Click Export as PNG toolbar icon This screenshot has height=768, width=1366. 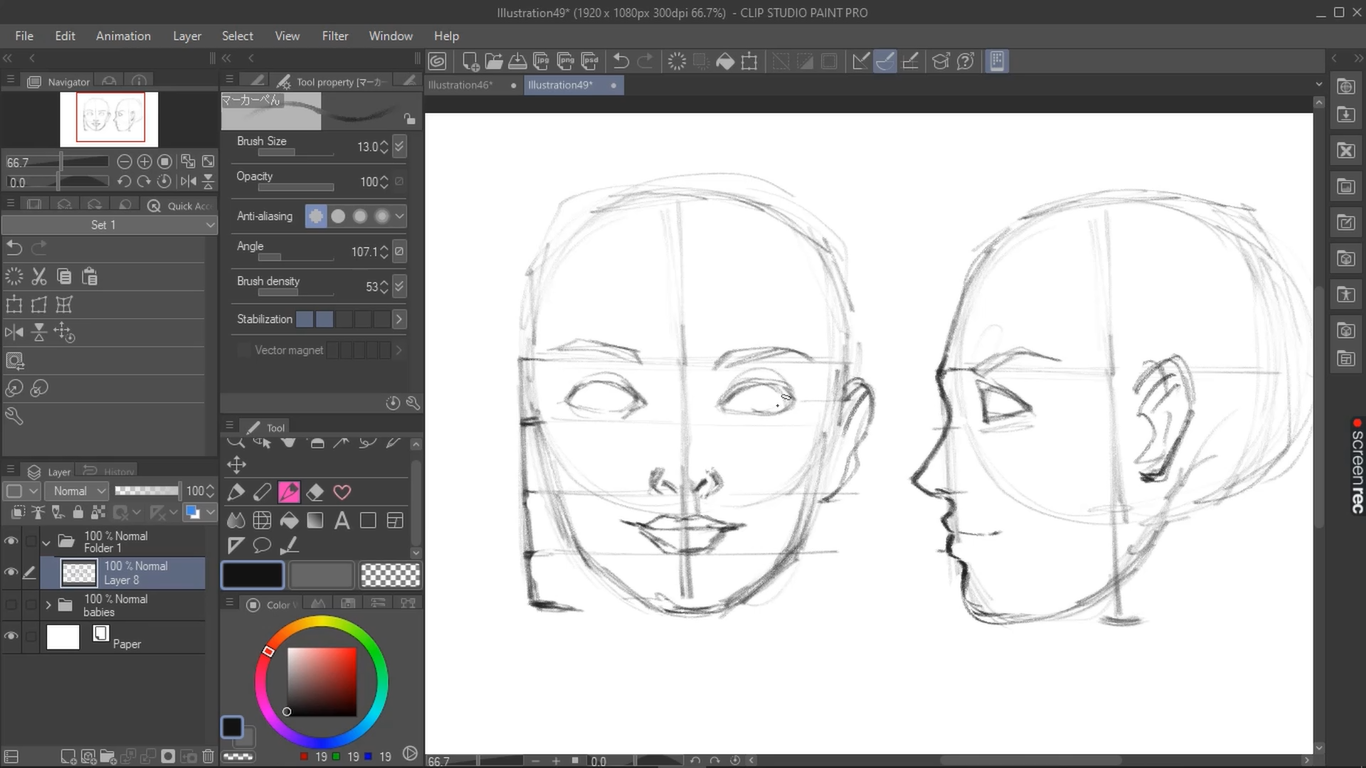566,61
